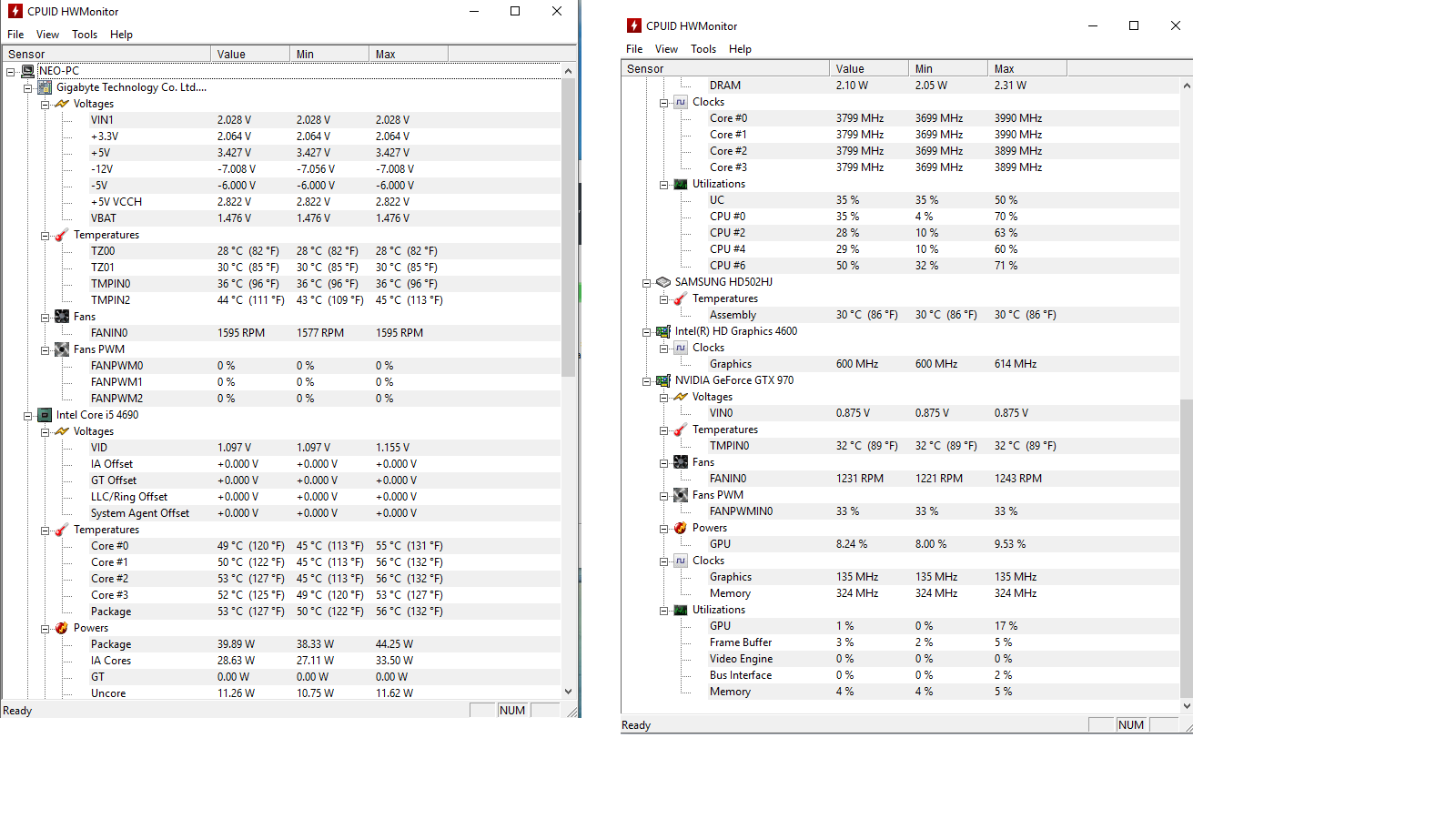Collapse the SAMSUNG HD502HJ node

pyautogui.click(x=647, y=282)
